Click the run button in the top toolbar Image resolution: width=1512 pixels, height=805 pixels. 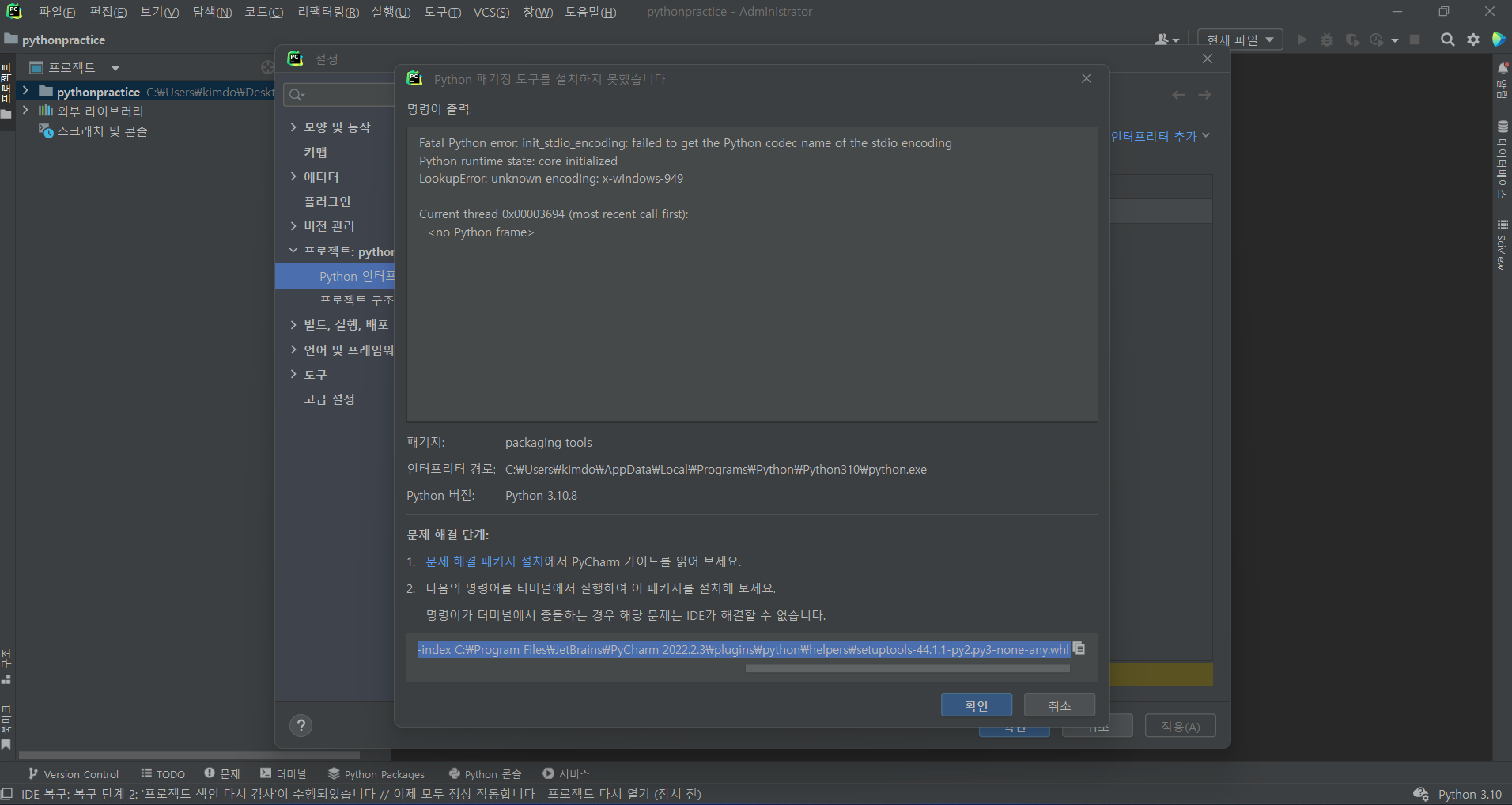[1302, 40]
